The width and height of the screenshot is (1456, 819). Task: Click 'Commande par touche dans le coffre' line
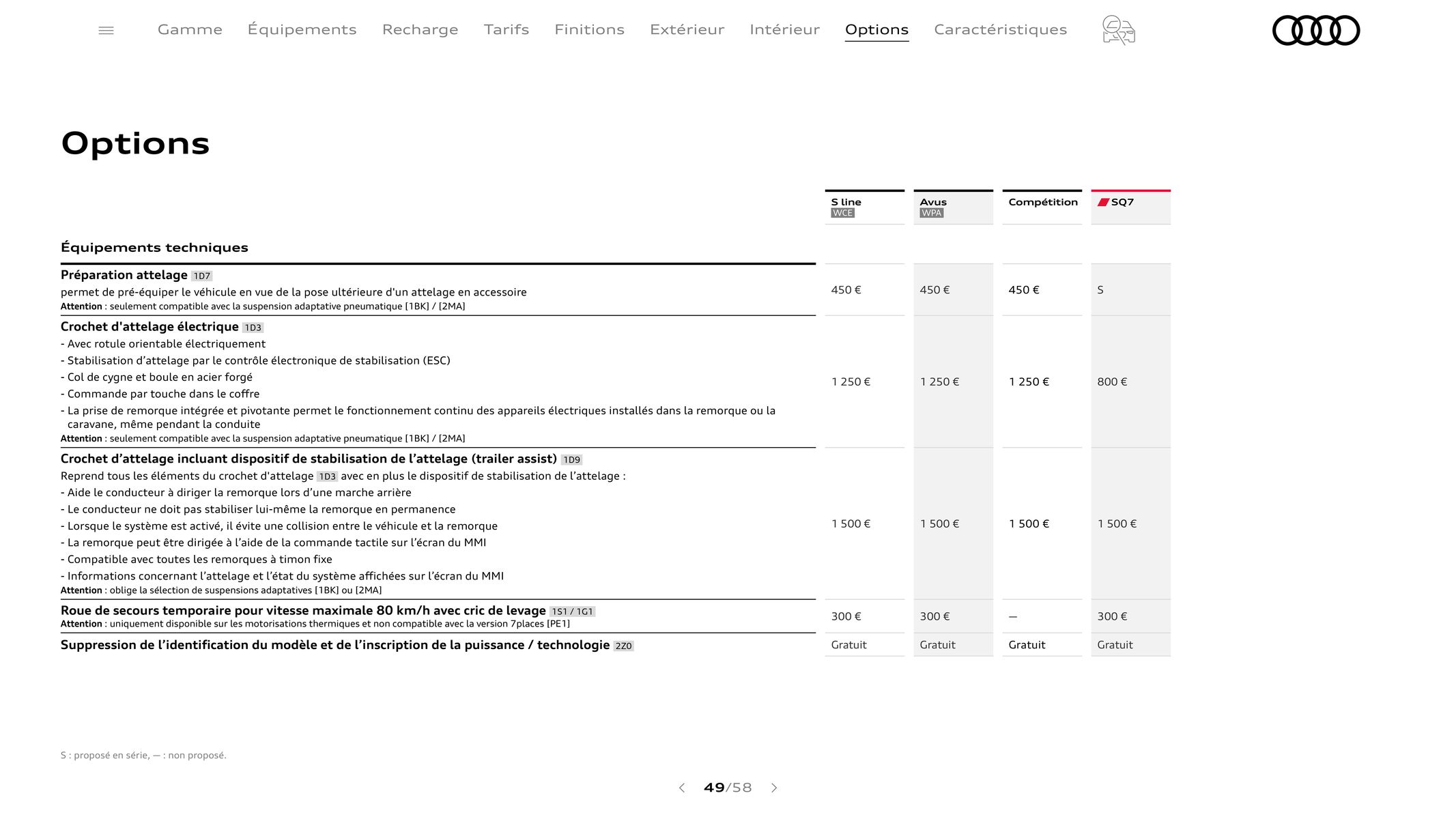point(160,394)
